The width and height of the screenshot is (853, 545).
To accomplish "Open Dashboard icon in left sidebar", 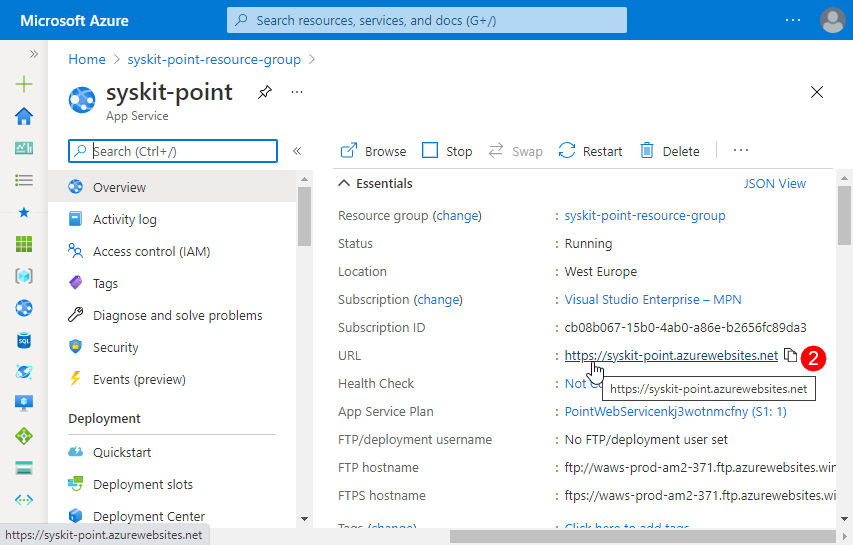I will [x=24, y=147].
